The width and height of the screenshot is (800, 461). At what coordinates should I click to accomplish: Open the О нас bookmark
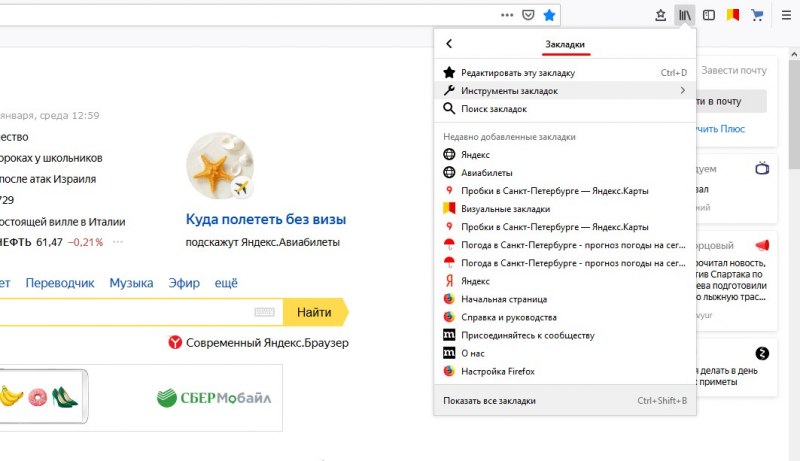pyautogui.click(x=565, y=353)
